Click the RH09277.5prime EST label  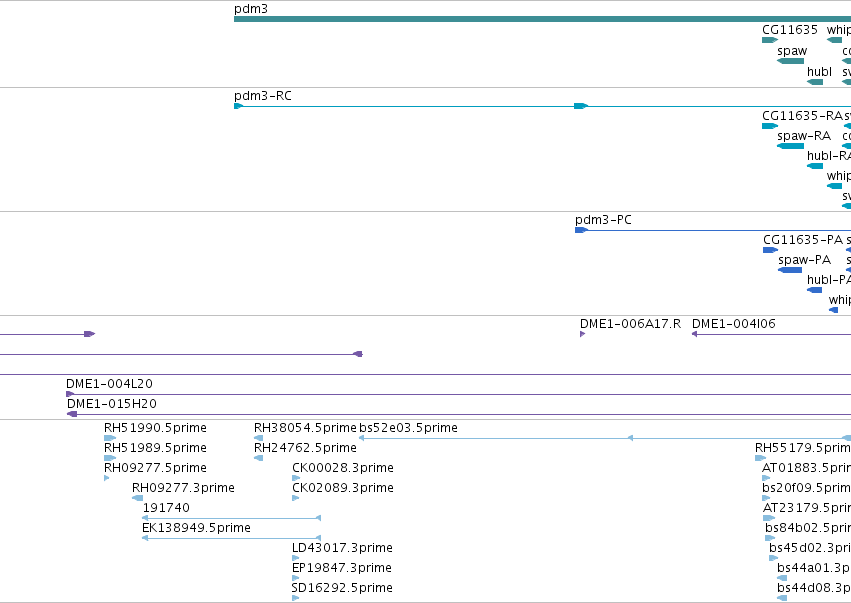tap(155, 468)
